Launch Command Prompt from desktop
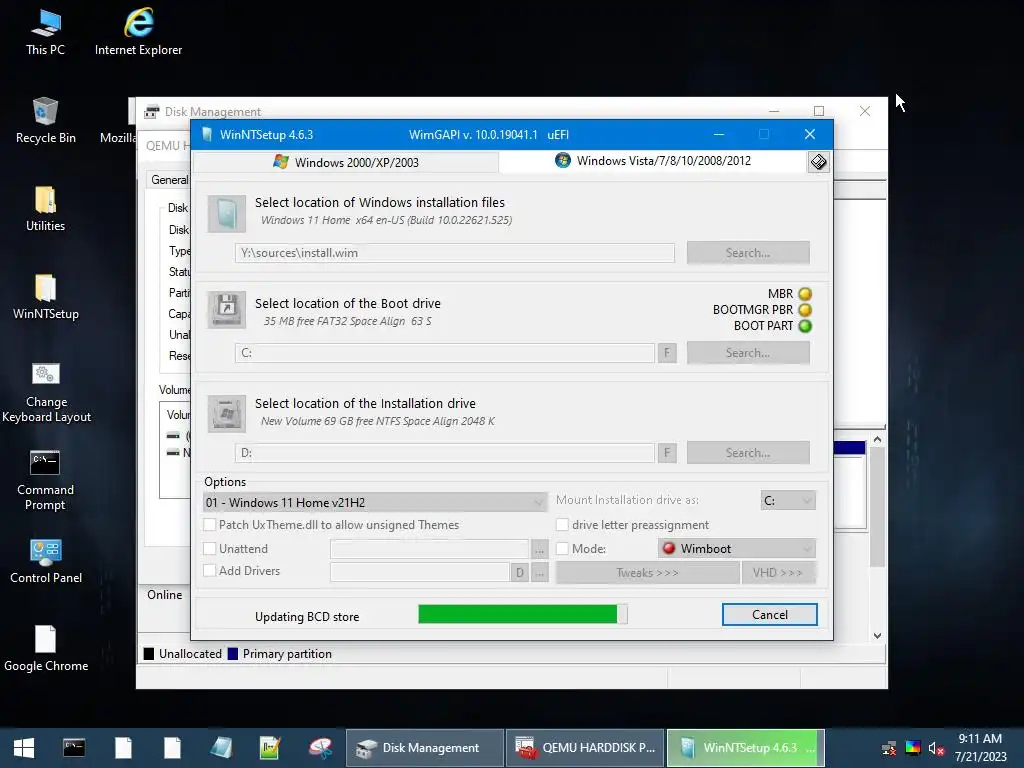 click(x=45, y=480)
